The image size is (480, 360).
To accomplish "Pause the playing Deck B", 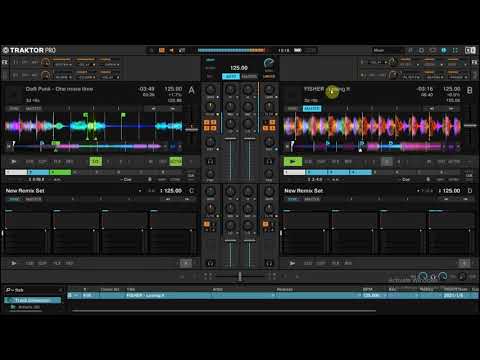I will coord(293,162).
